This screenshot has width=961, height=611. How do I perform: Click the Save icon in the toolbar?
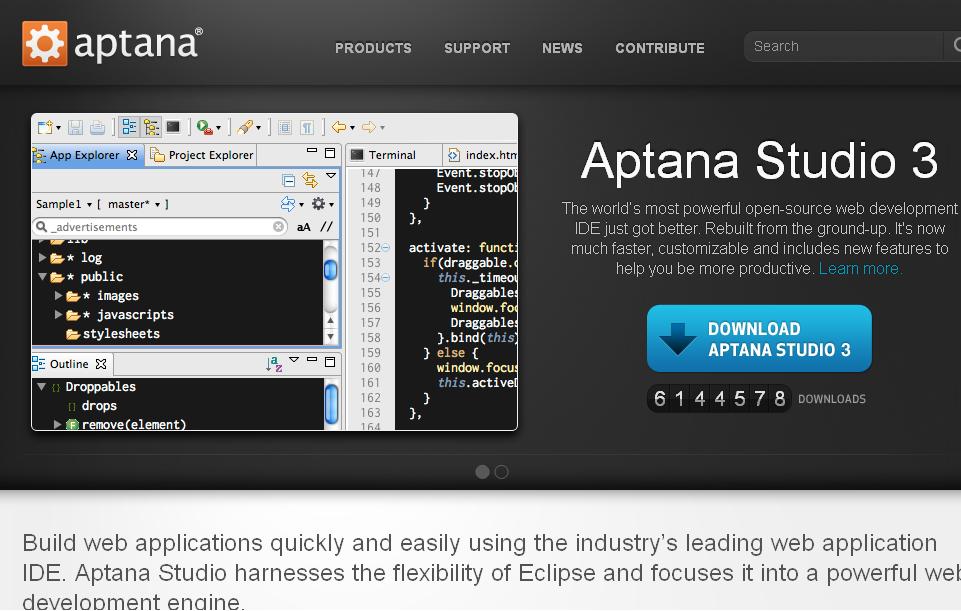[75, 126]
